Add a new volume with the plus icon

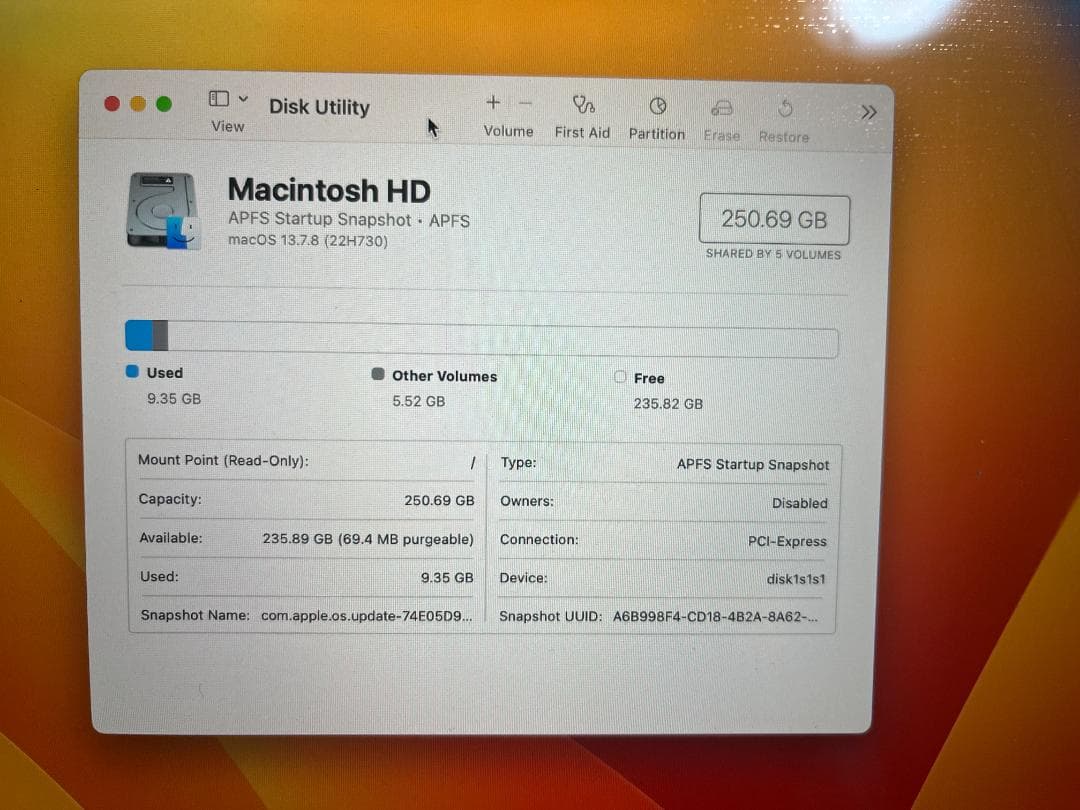click(492, 102)
